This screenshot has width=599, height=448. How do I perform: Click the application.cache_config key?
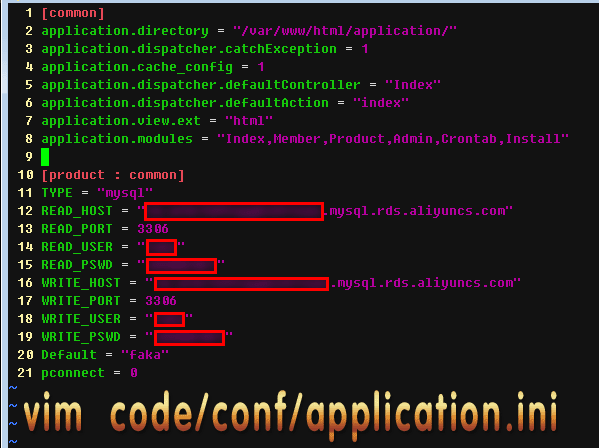[137, 67]
